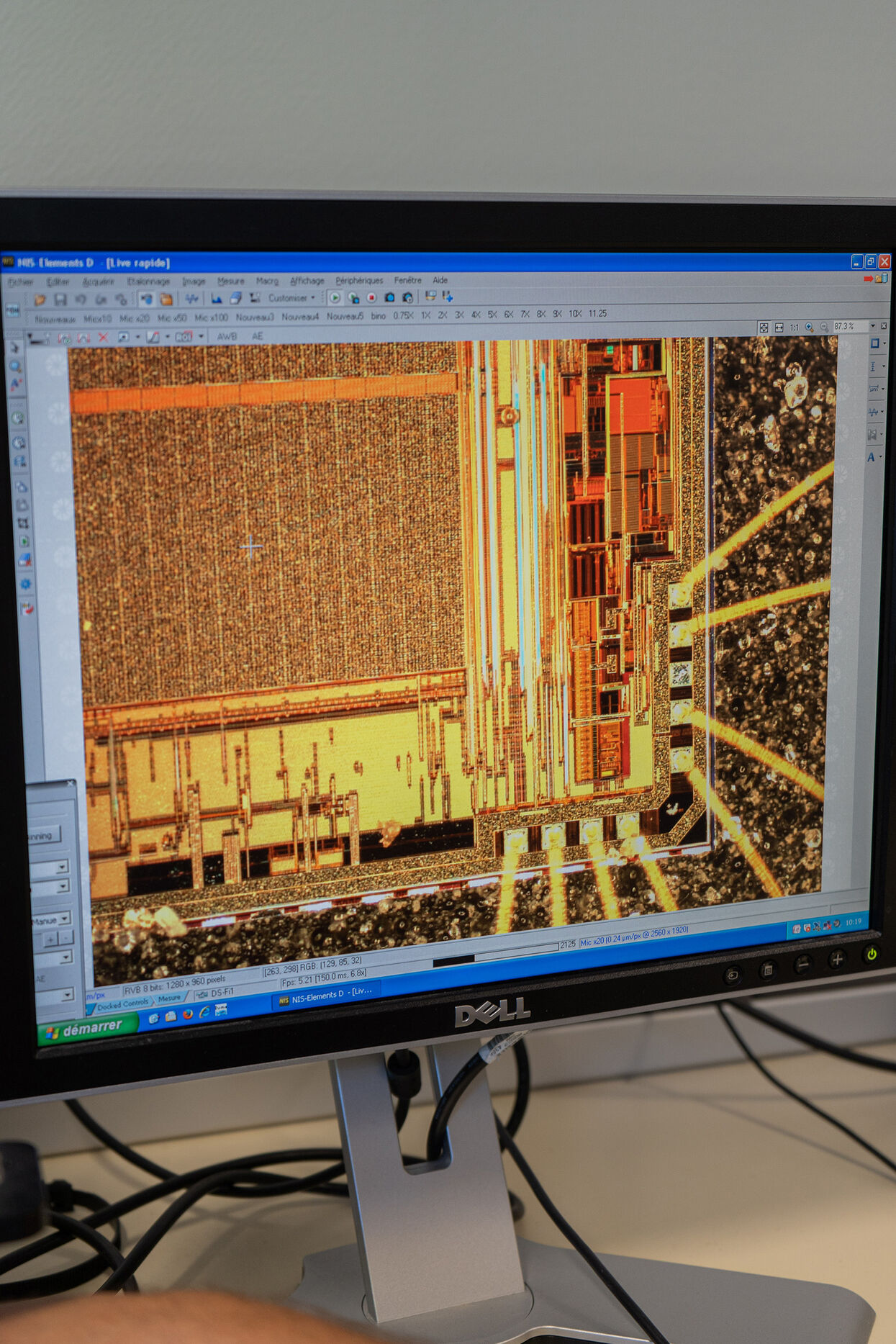Click the zoom in magnifier icon
Viewport: 896px width, 1344px height.
click(809, 327)
